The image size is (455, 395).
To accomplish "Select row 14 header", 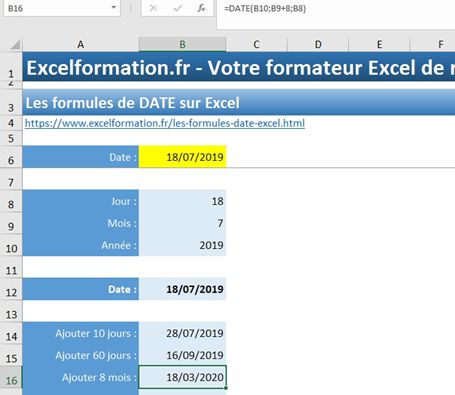I will pos(11,333).
